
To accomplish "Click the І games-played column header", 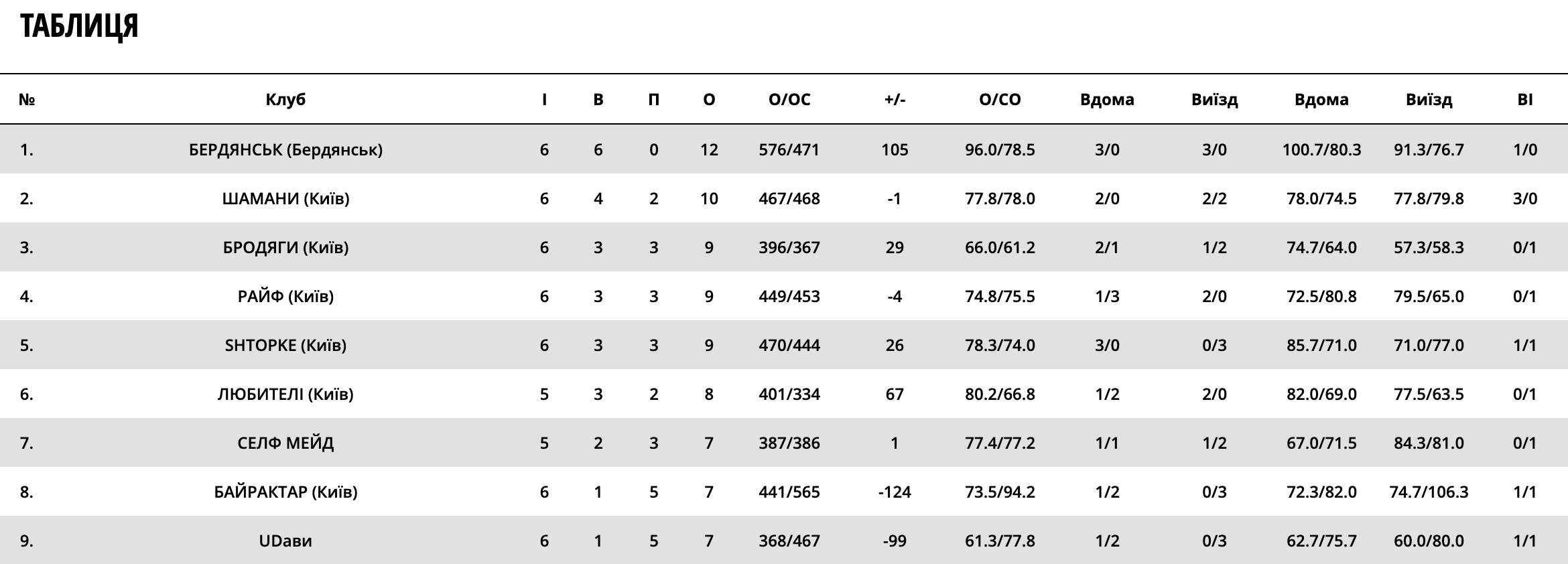I will point(544,100).
